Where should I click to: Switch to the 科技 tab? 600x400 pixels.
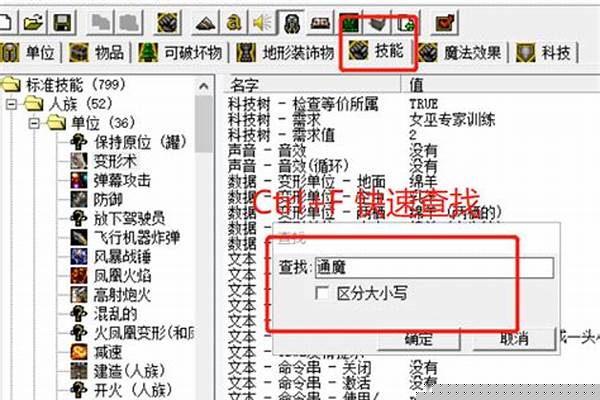click(x=544, y=52)
